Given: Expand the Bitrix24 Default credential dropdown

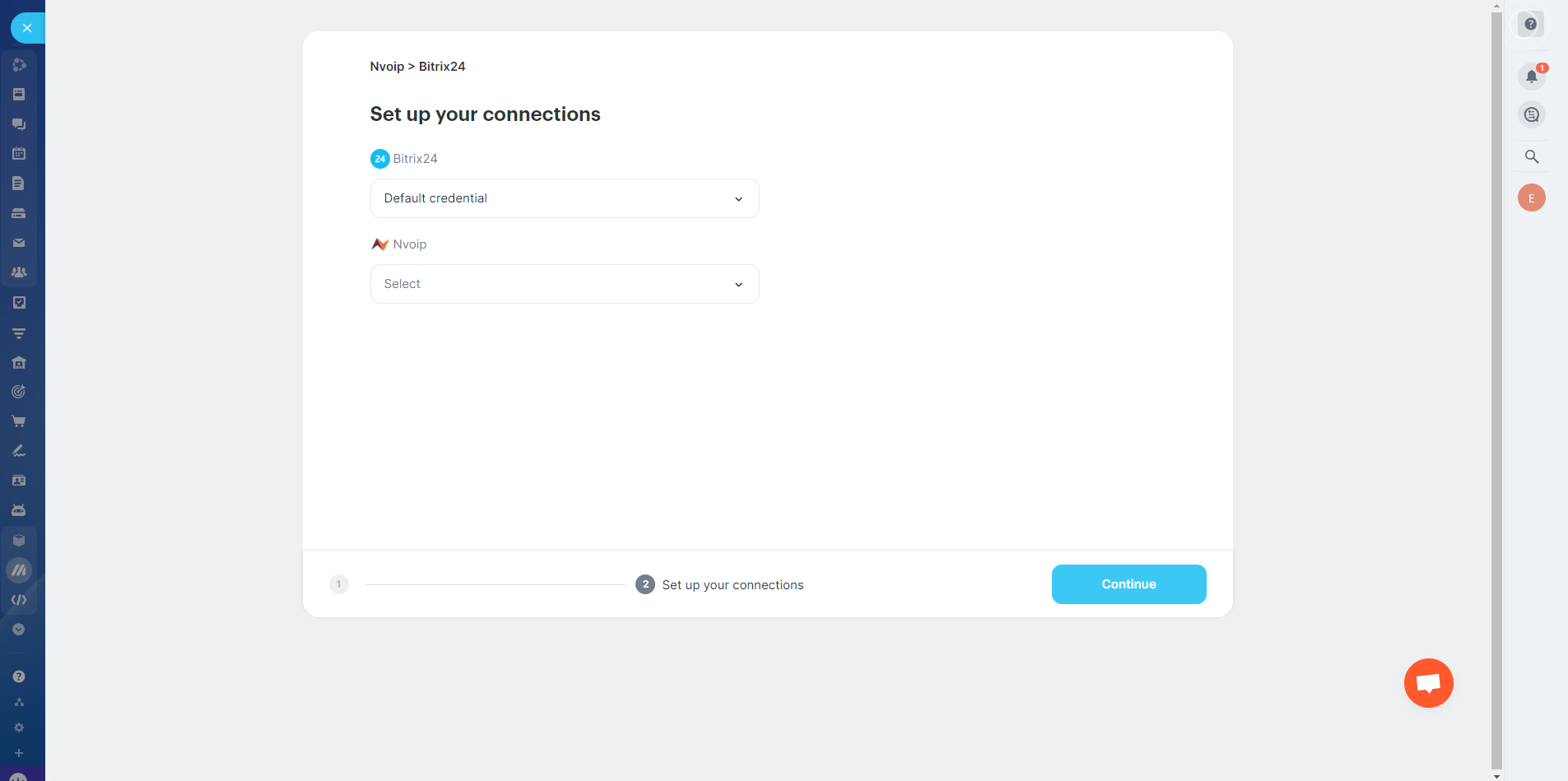Looking at the screenshot, I should pos(565,198).
